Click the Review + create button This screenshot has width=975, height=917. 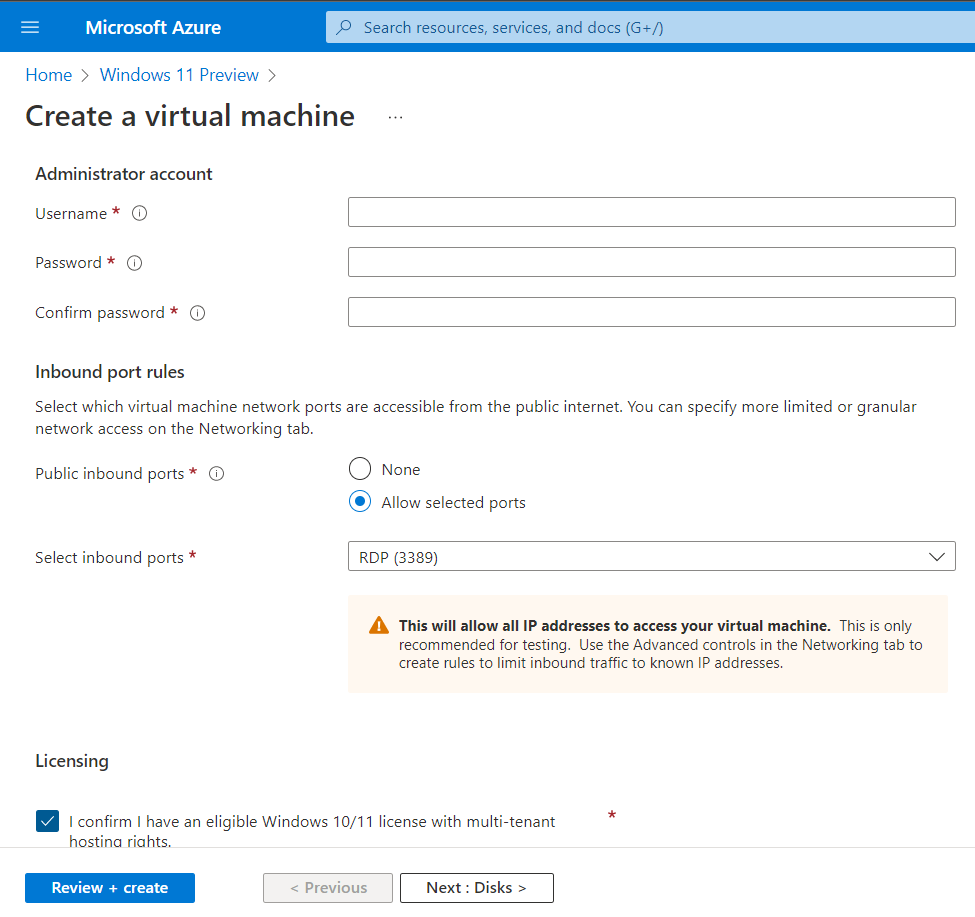(x=109, y=887)
